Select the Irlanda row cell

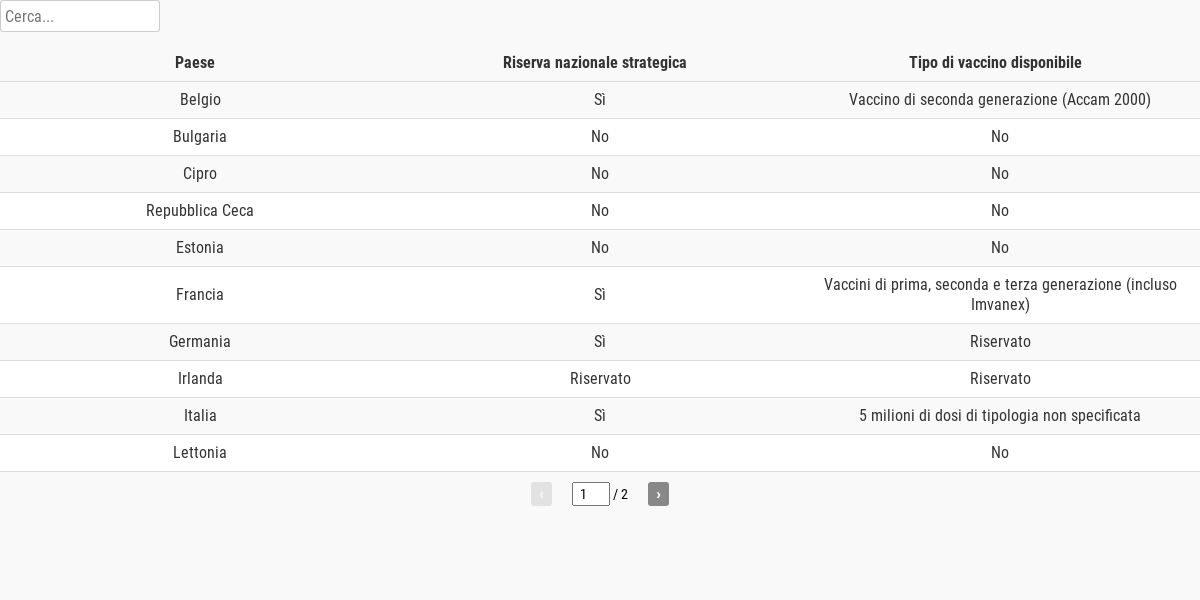pos(200,379)
